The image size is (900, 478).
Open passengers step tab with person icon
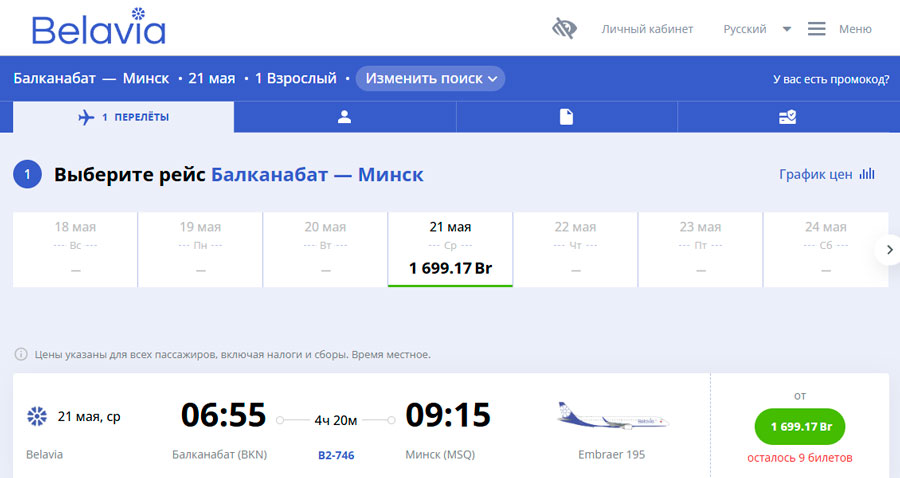click(x=344, y=117)
